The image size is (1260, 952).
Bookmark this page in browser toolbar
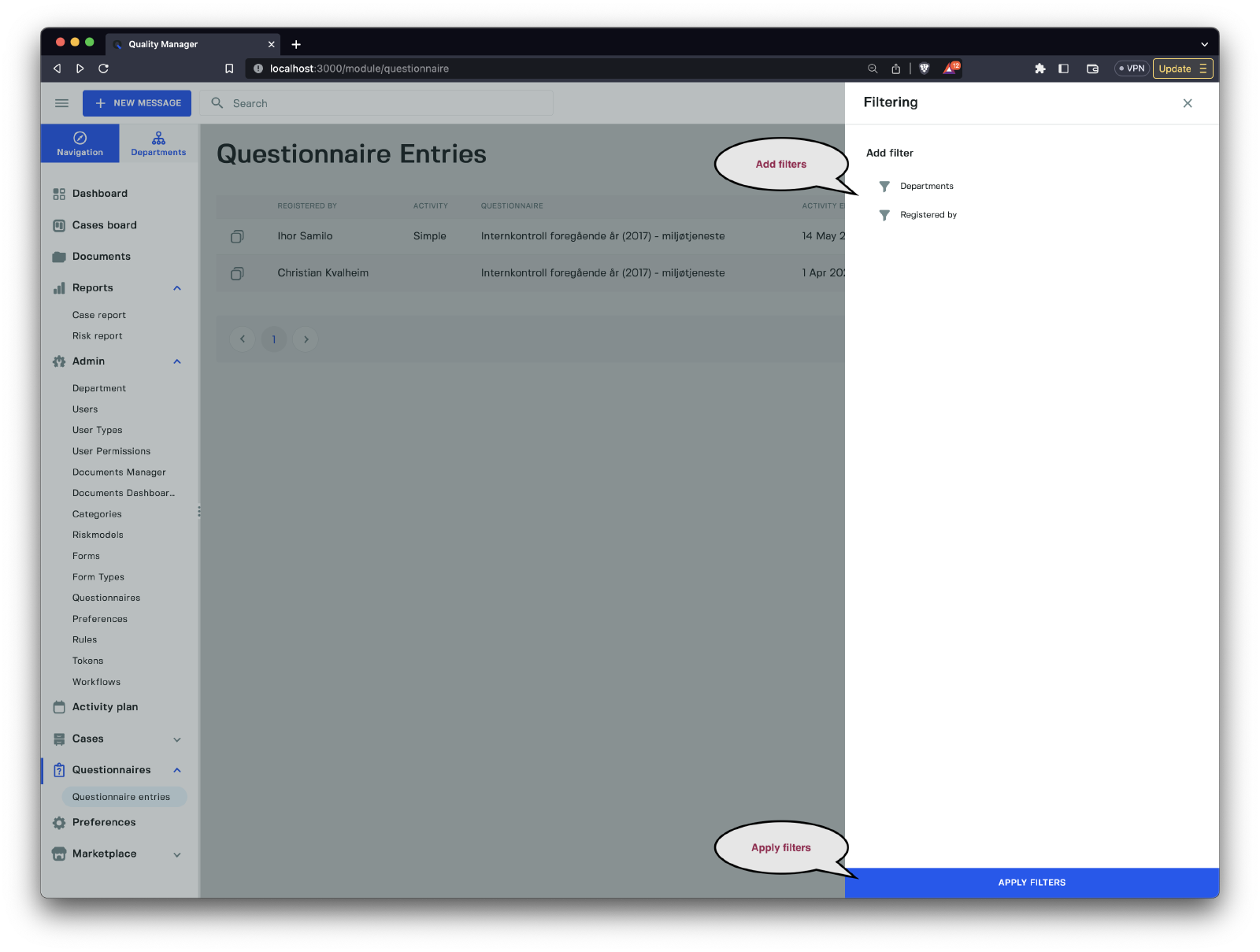(x=229, y=69)
